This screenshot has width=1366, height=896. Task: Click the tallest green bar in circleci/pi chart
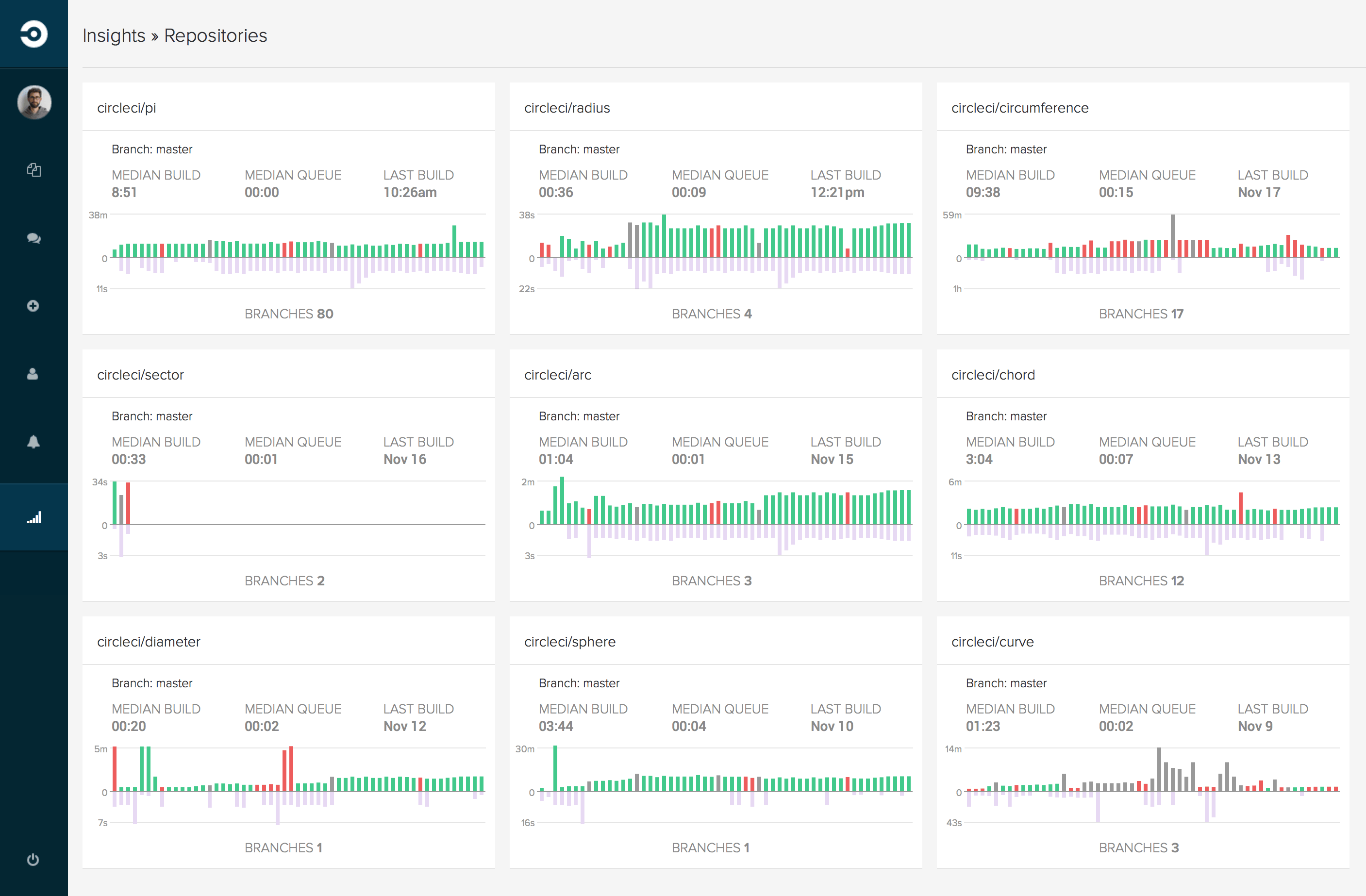tap(454, 242)
